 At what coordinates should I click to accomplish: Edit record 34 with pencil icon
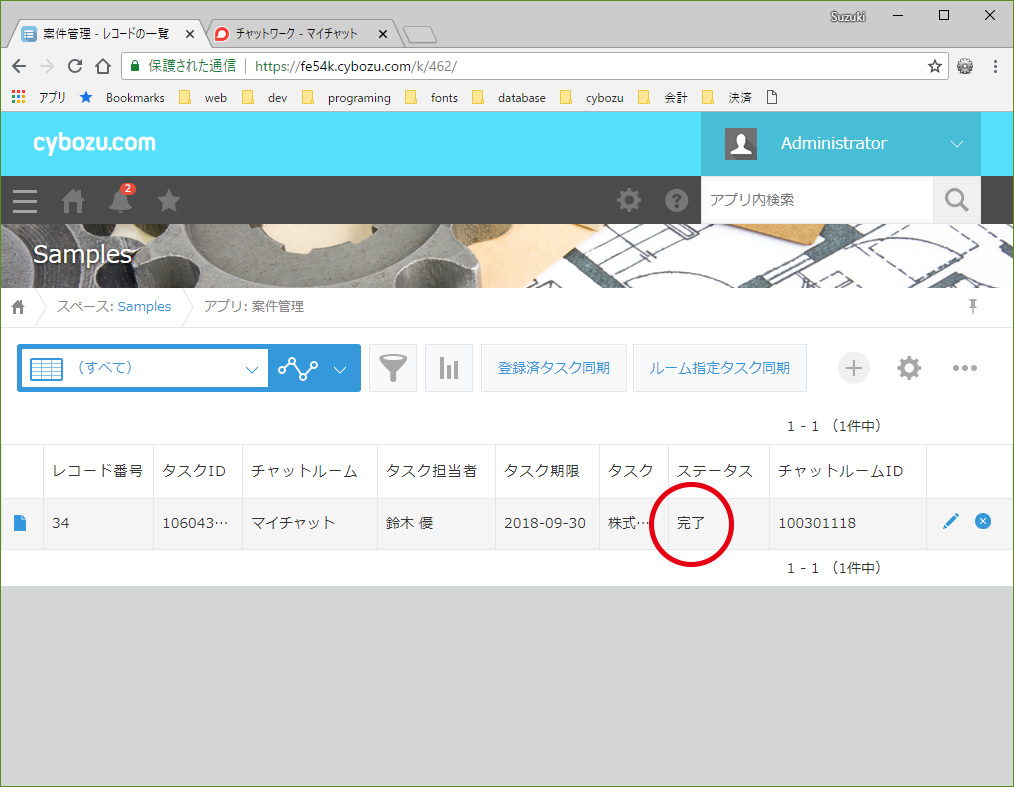(x=951, y=521)
